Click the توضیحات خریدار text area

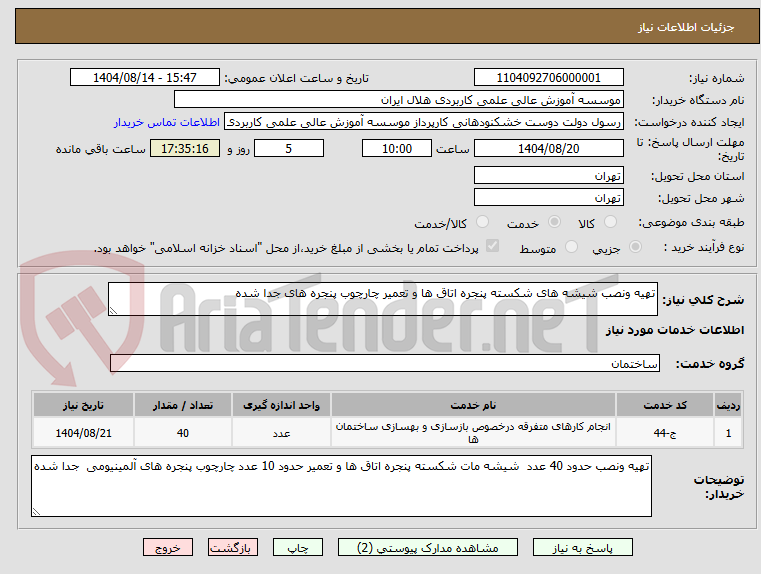coord(341,486)
